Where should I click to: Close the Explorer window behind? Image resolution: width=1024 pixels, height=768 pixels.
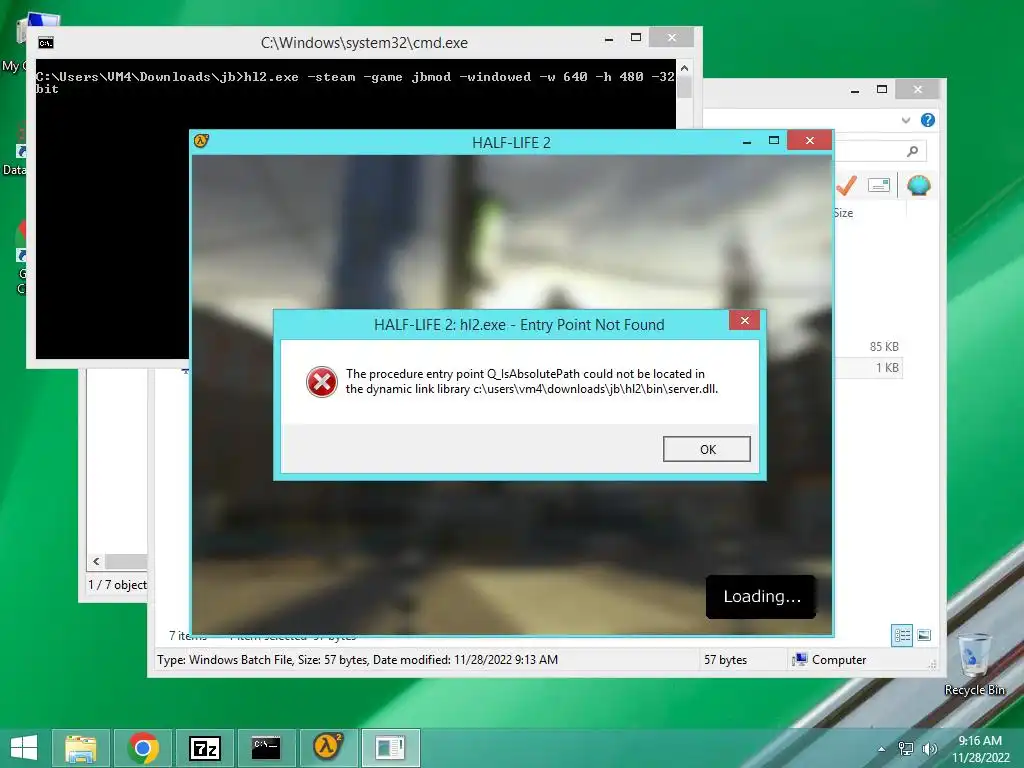pyautogui.click(x=918, y=89)
